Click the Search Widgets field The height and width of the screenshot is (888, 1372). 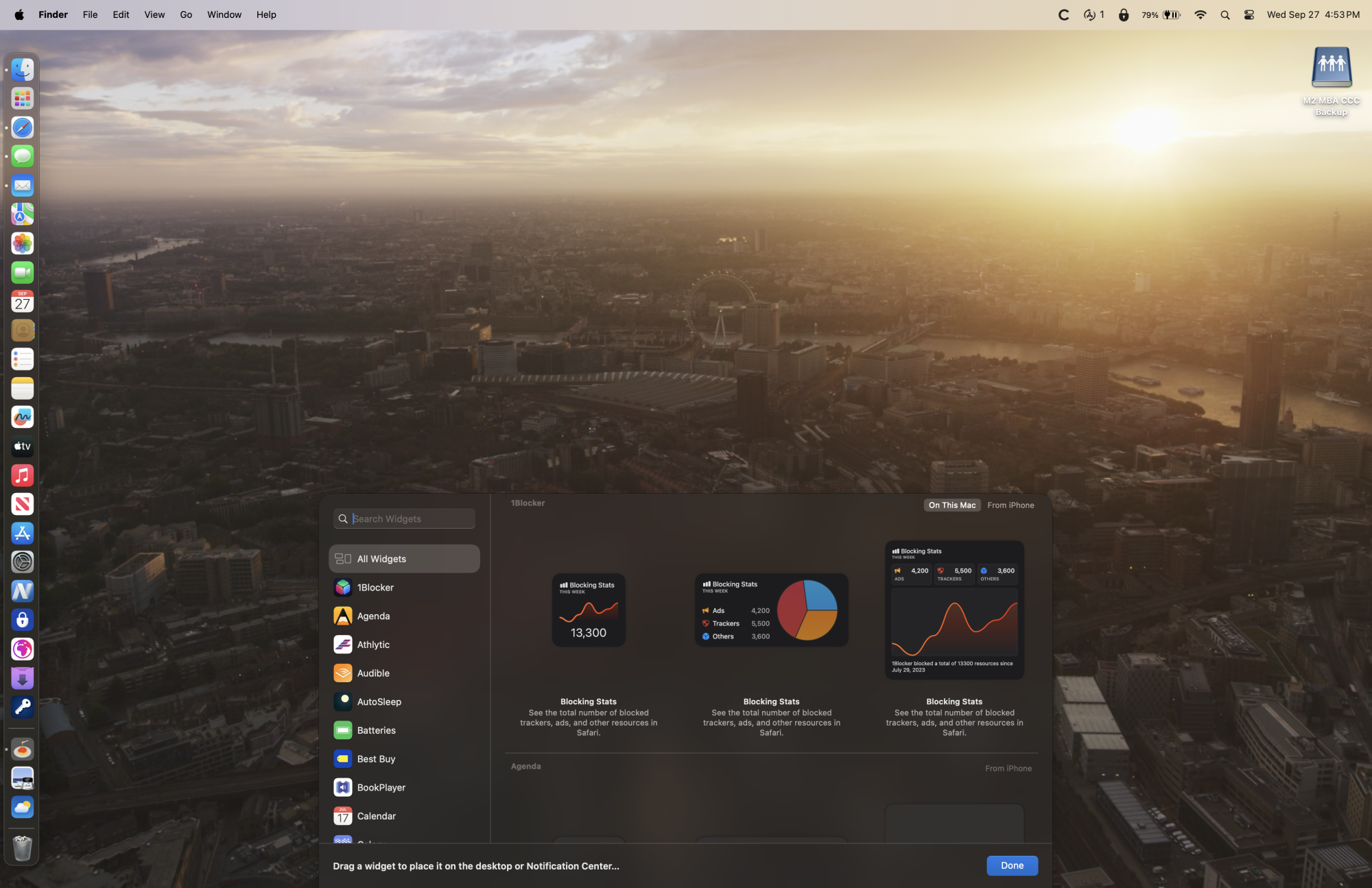[412, 519]
